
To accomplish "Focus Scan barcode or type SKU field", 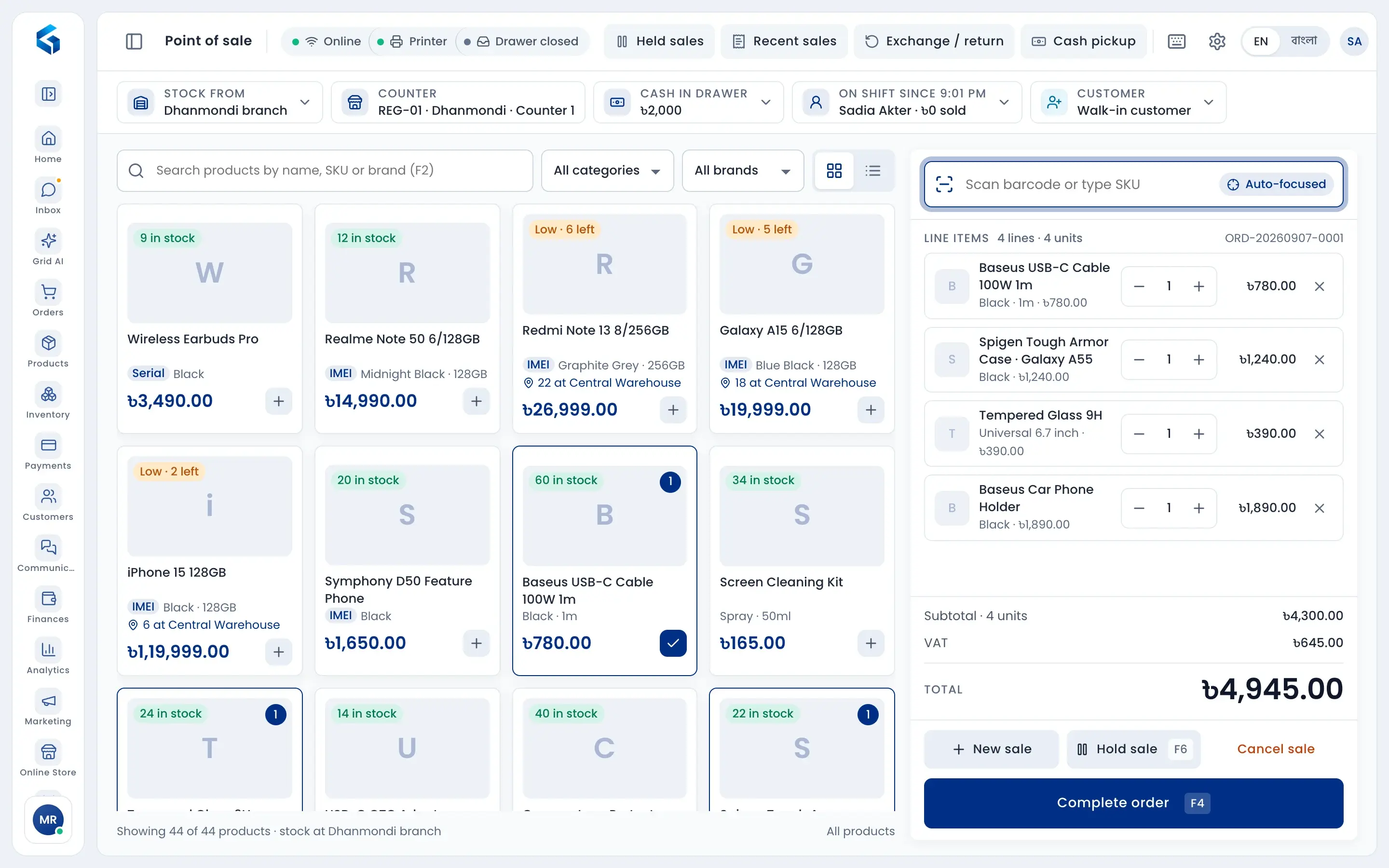I will 1133,184.
